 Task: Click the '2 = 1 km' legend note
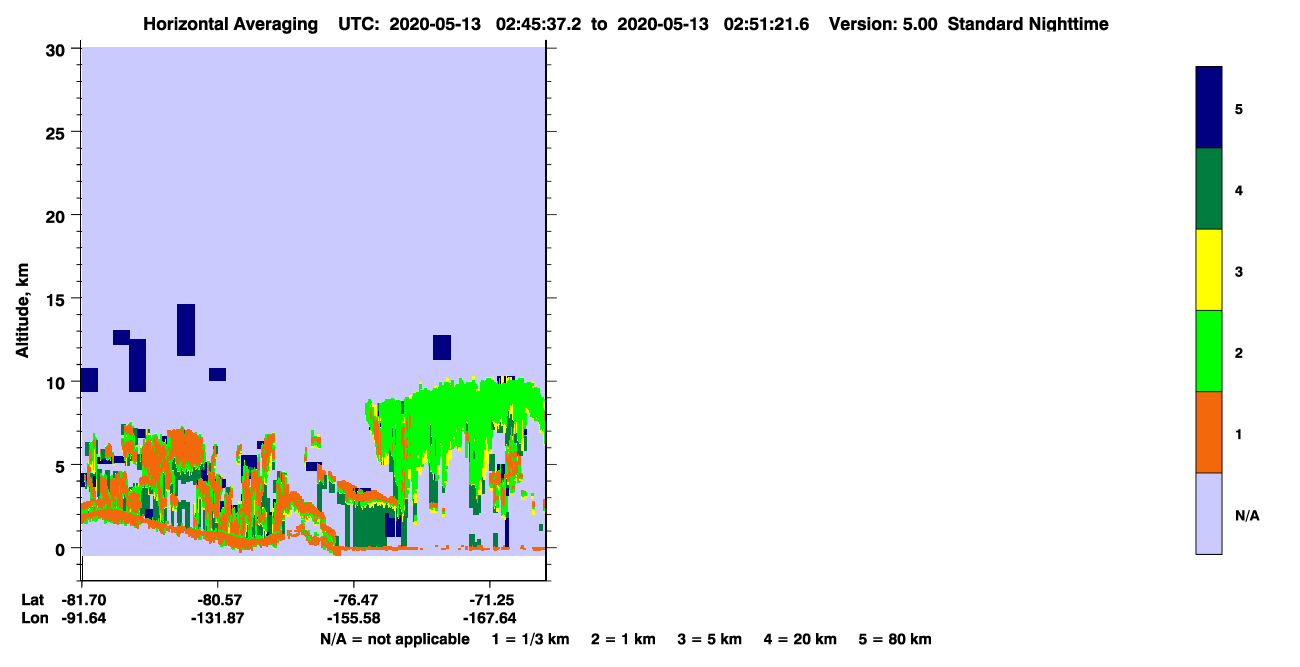coord(624,639)
